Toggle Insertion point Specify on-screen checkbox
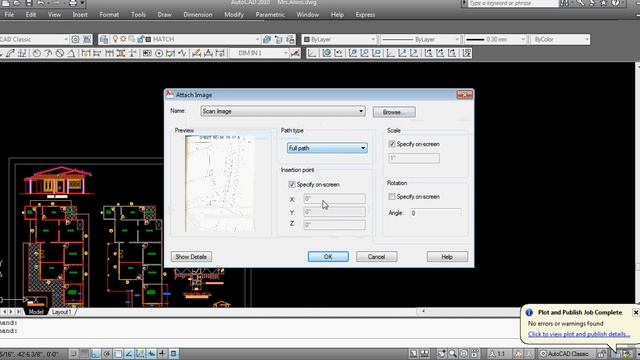 (x=292, y=184)
